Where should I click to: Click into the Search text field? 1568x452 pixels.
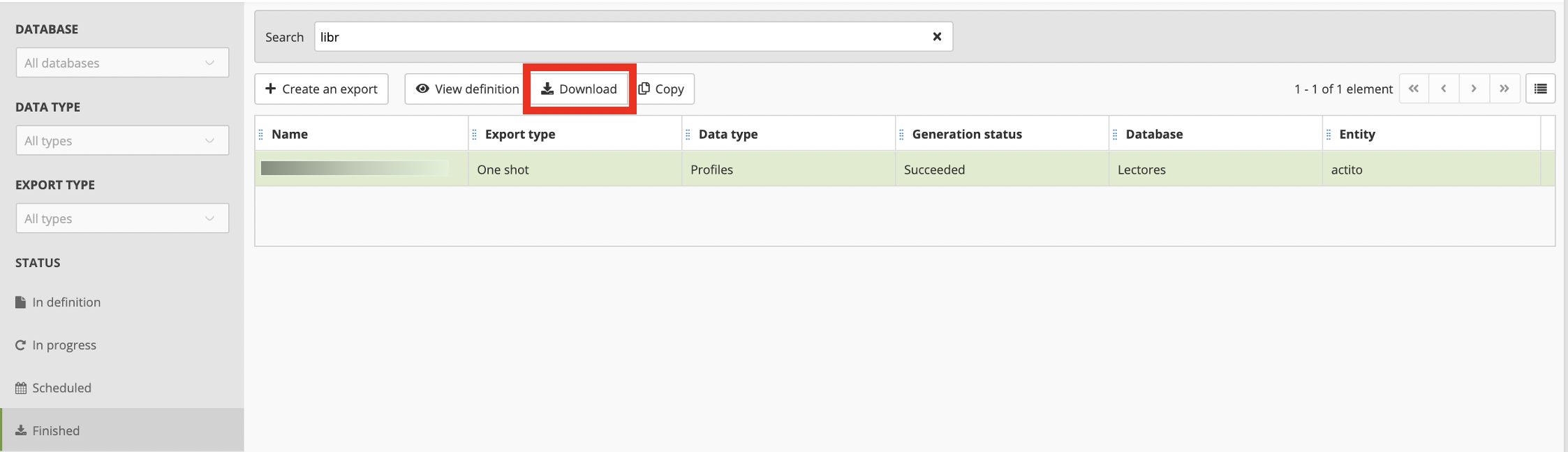tap(621, 37)
